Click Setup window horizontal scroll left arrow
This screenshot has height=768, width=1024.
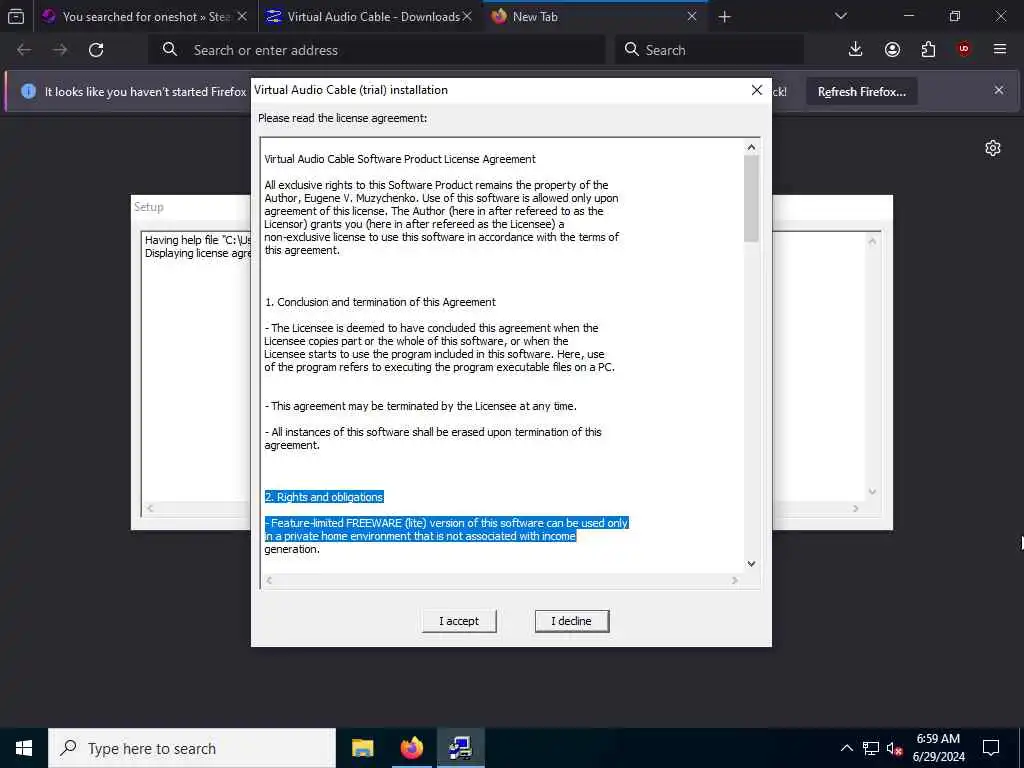tap(150, 508)
